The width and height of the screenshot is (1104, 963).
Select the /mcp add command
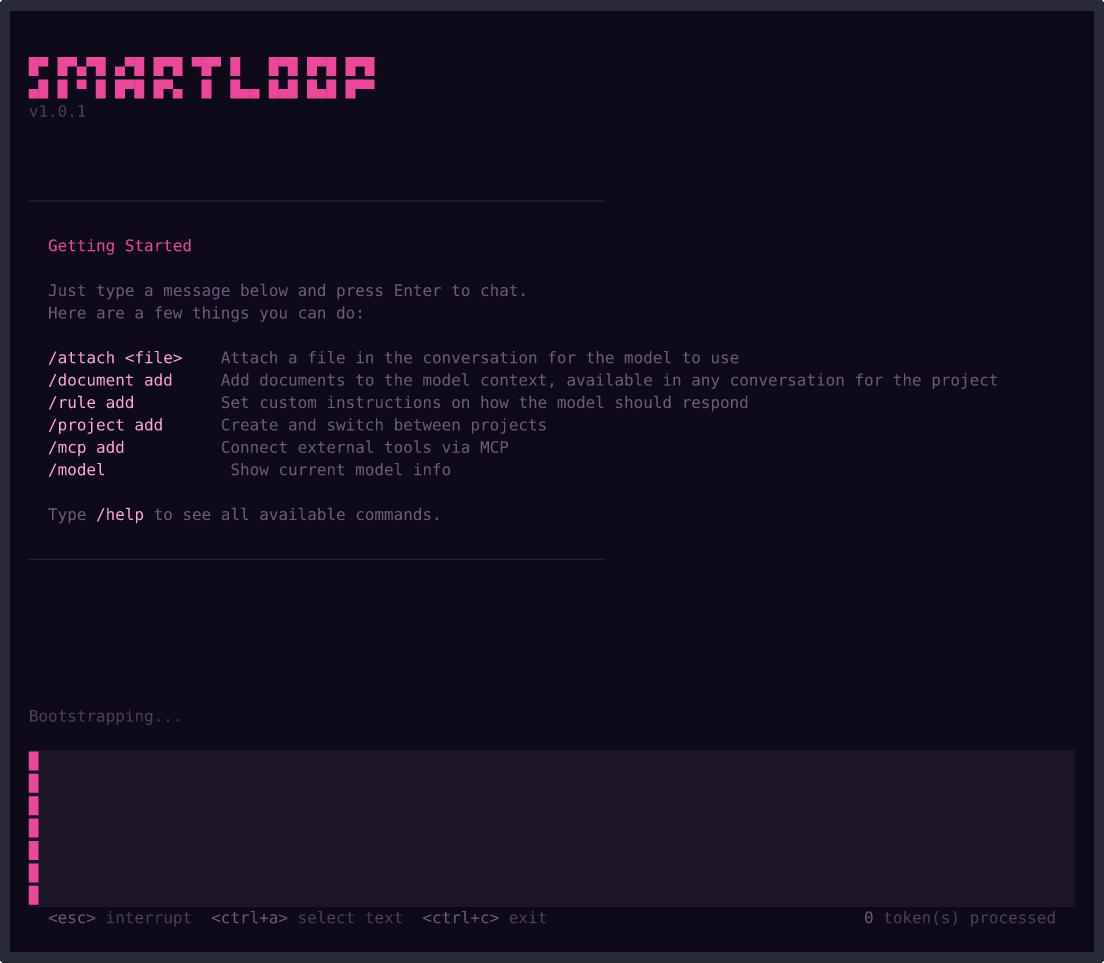click(87, 447)
